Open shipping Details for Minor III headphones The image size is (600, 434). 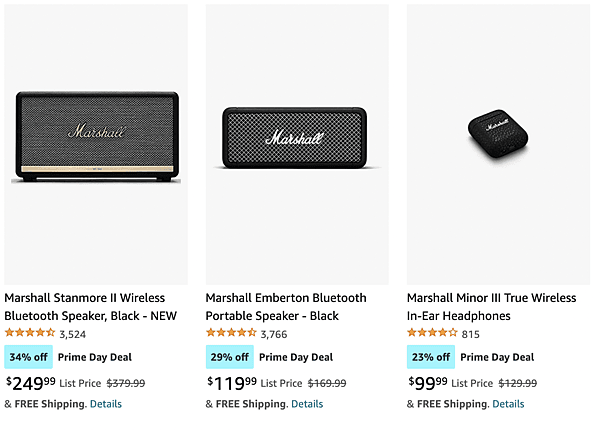[x=508, y=404]
